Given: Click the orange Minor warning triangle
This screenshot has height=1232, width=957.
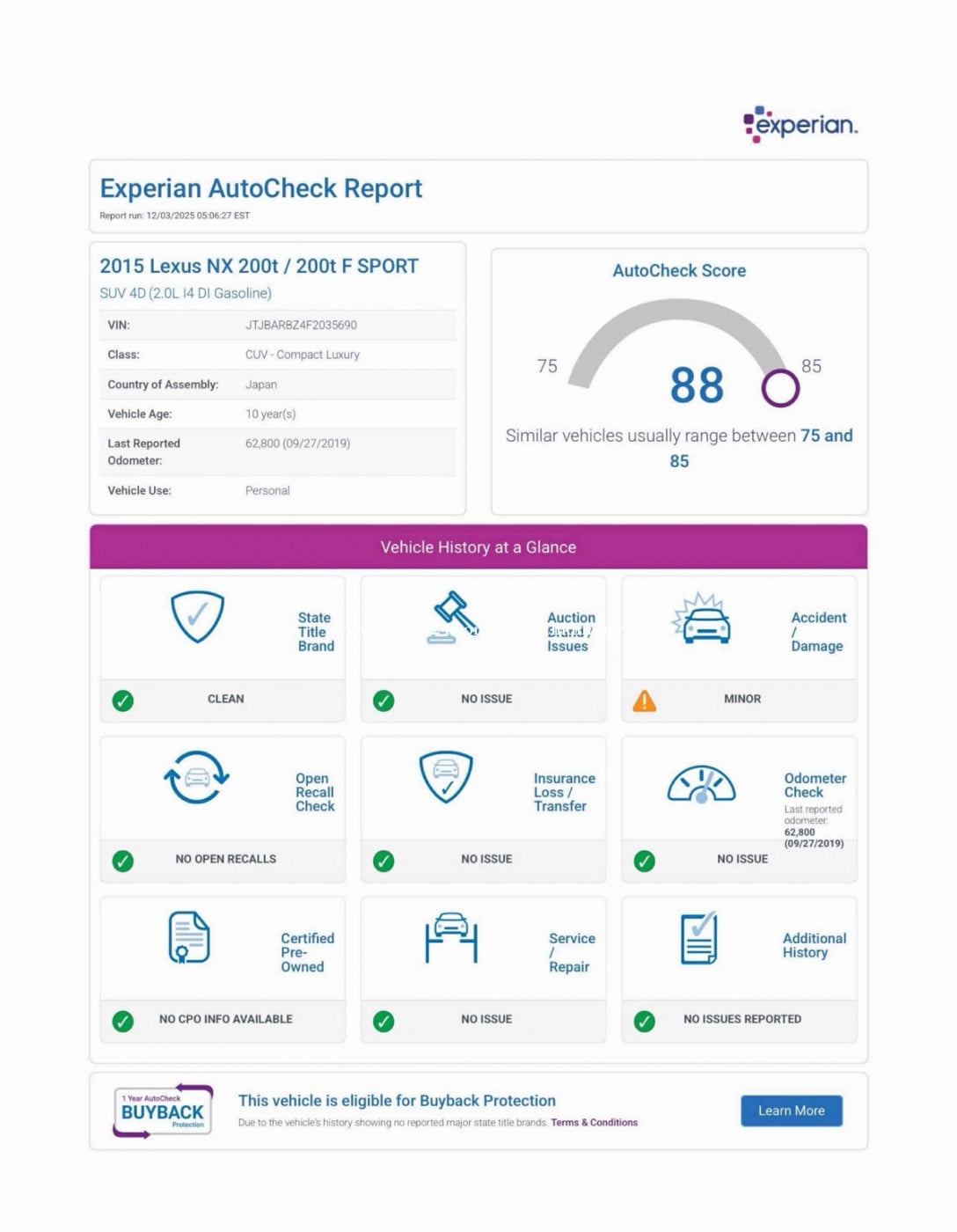Looking at the screenshot, I should [645, 700].
